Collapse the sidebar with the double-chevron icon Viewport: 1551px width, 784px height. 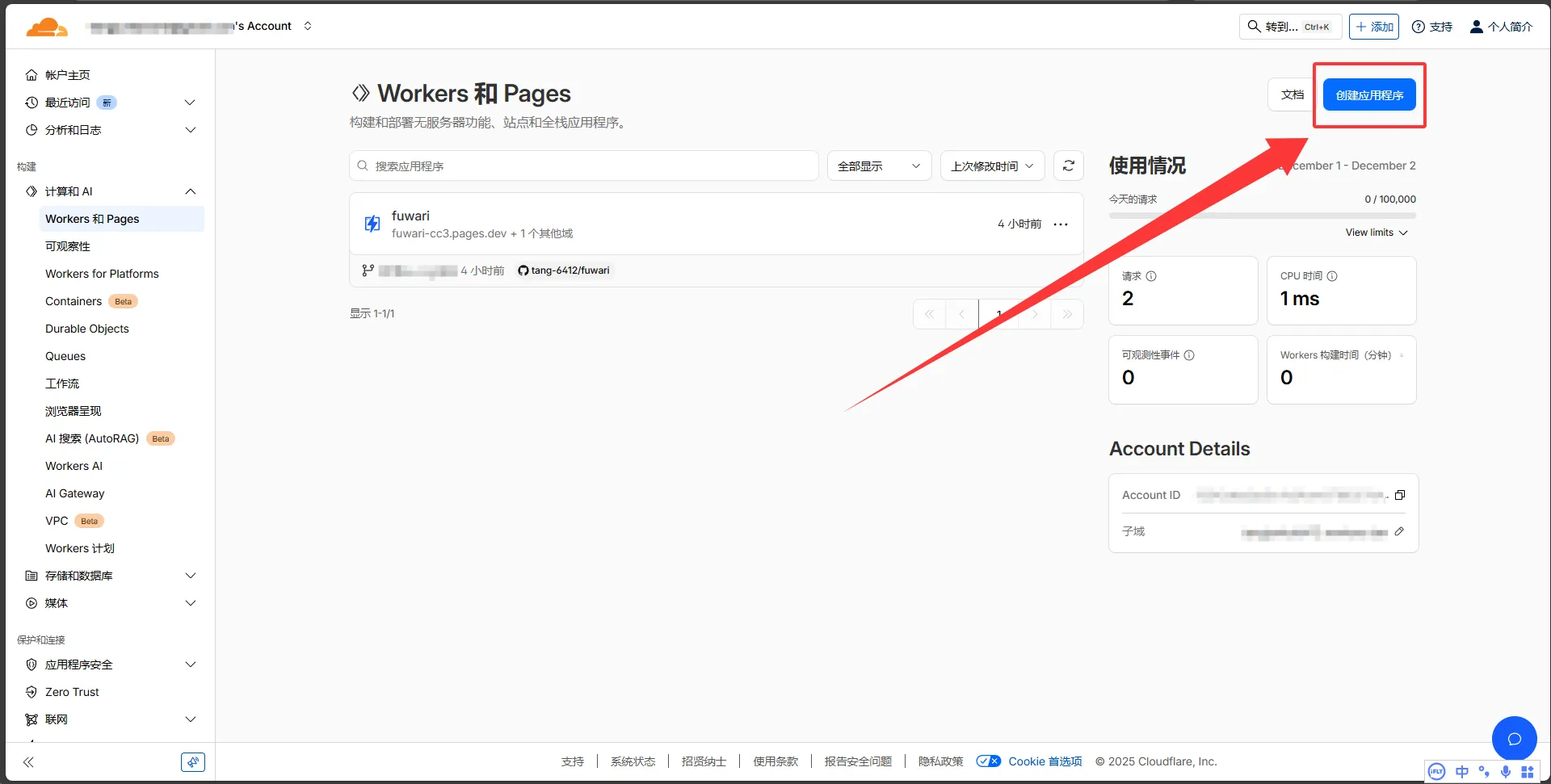28,761
